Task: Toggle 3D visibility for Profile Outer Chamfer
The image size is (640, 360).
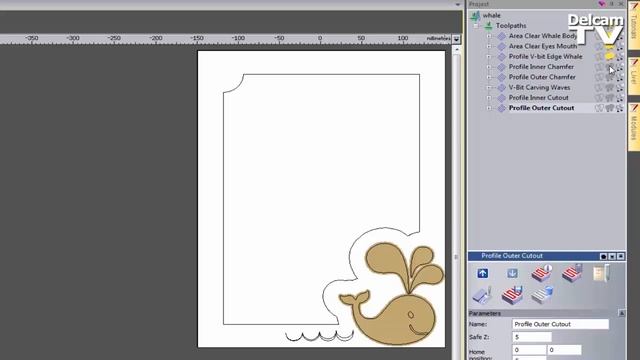Action: [x=610, y=77]
